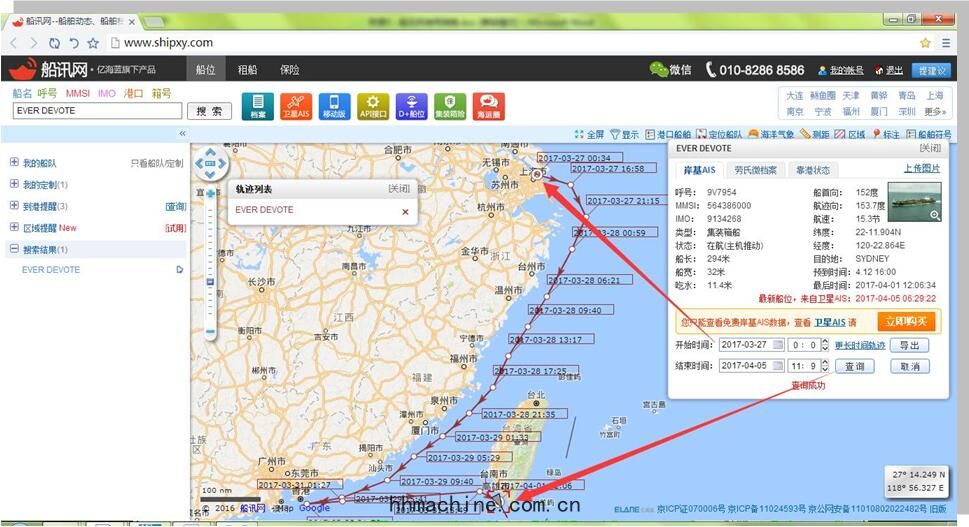Open the 船舶符号 ship symbols legend

click(929, 134)
